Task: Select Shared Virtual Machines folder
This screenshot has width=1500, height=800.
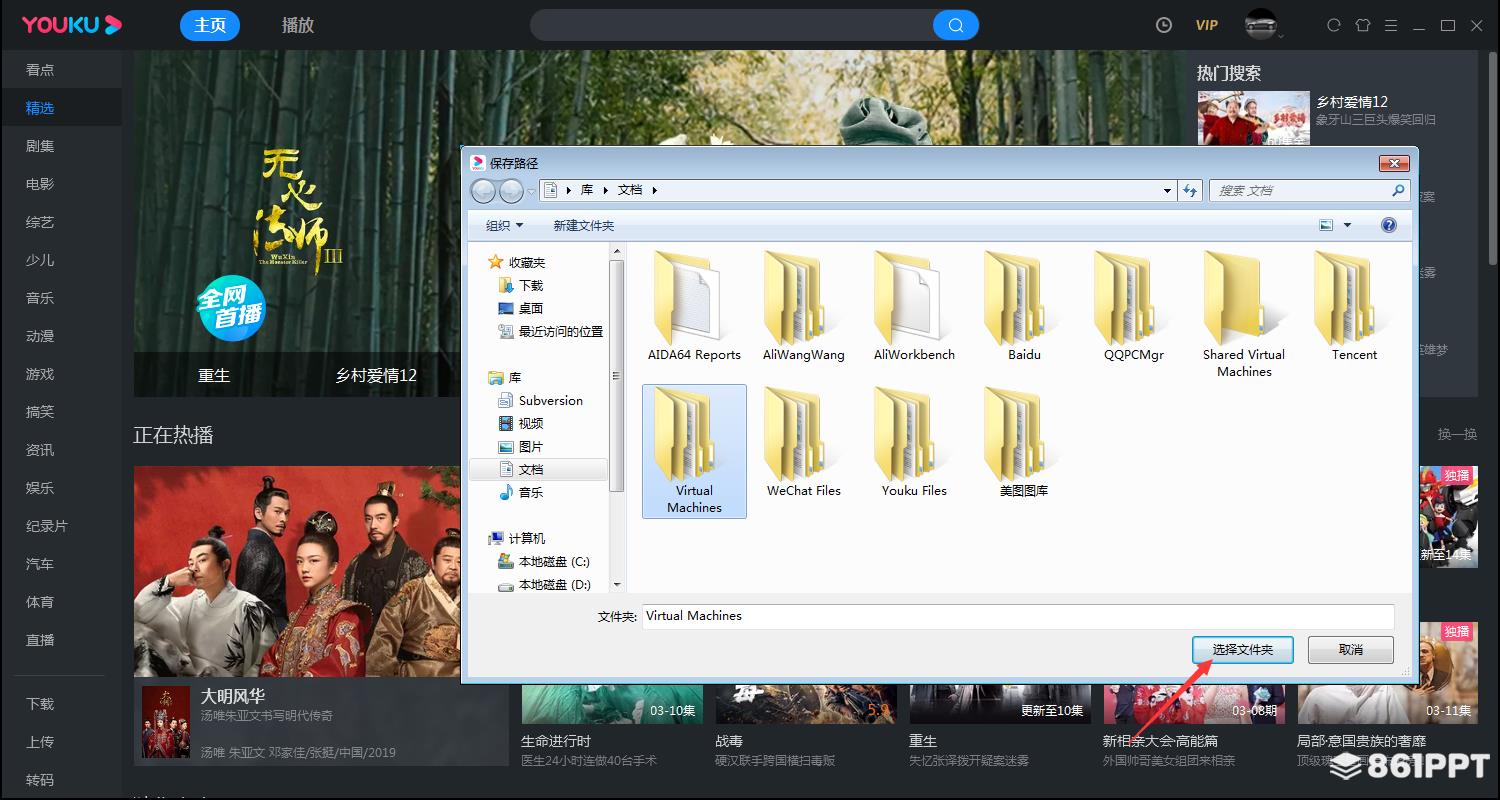Action: (x=1244, y=315)
